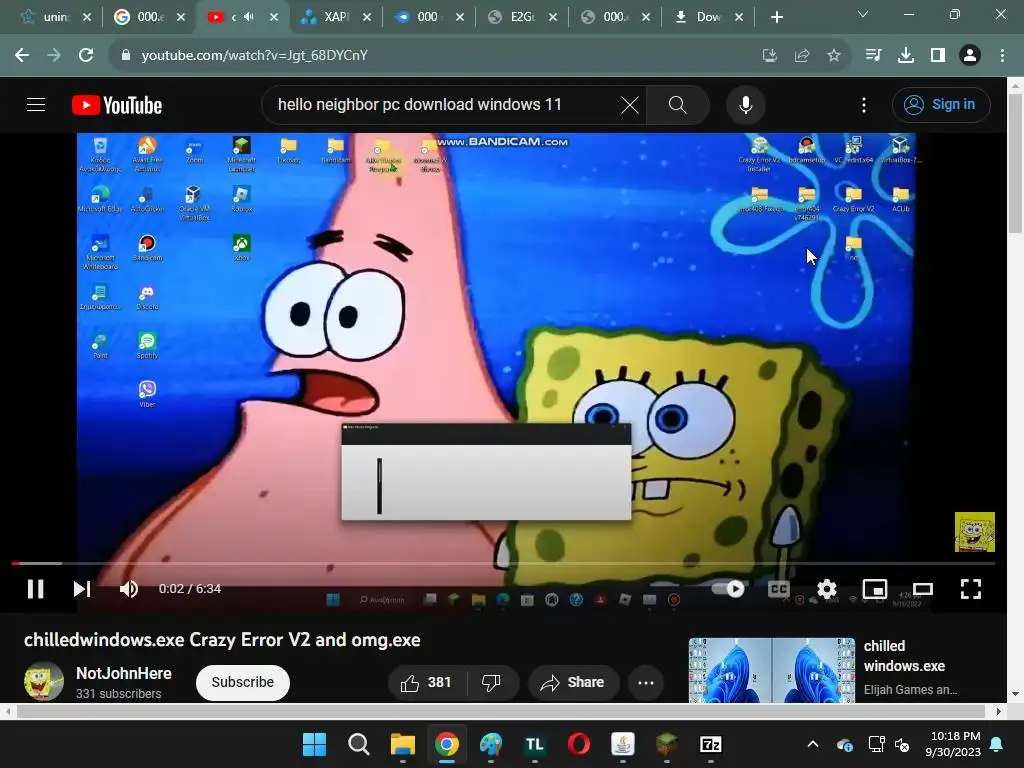This screenshot has height=768, width=1024.
Task: Open more actions ellipsis under video
Action: [646, 682]
